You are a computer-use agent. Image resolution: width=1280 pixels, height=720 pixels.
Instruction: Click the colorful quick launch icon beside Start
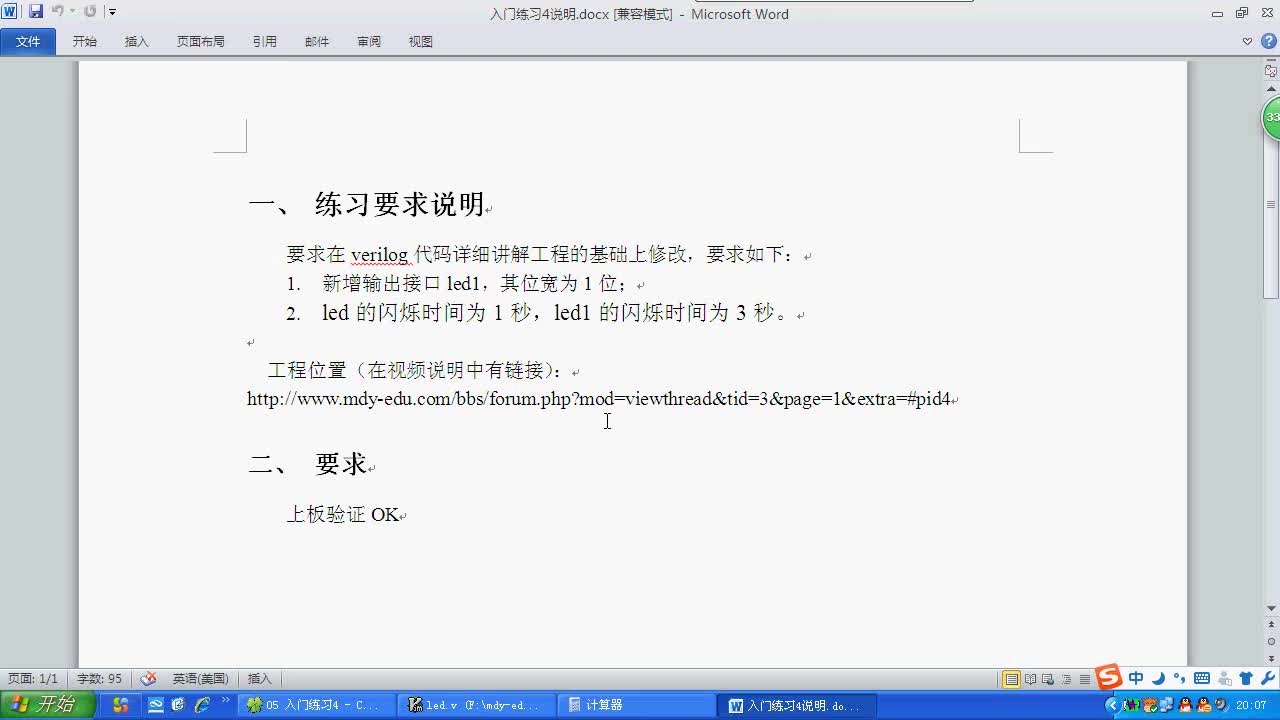coord(121,705)
